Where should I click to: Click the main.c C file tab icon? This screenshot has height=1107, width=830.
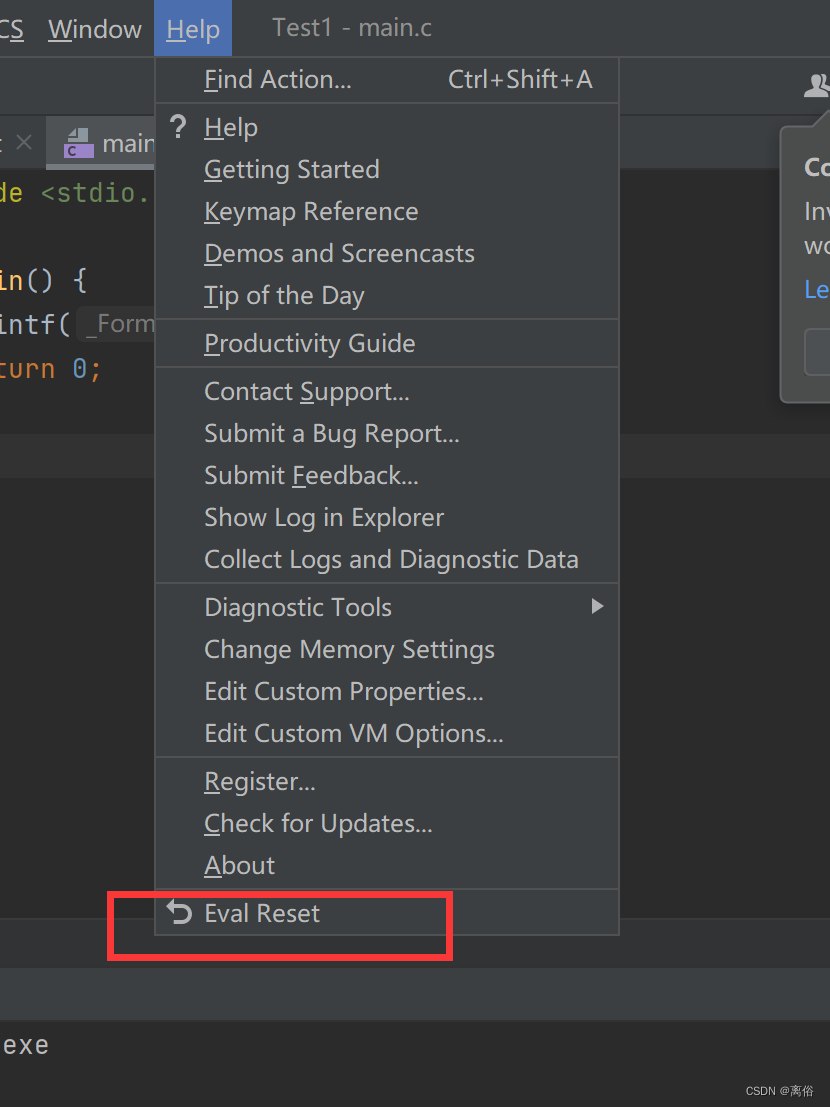coord(78,143)
